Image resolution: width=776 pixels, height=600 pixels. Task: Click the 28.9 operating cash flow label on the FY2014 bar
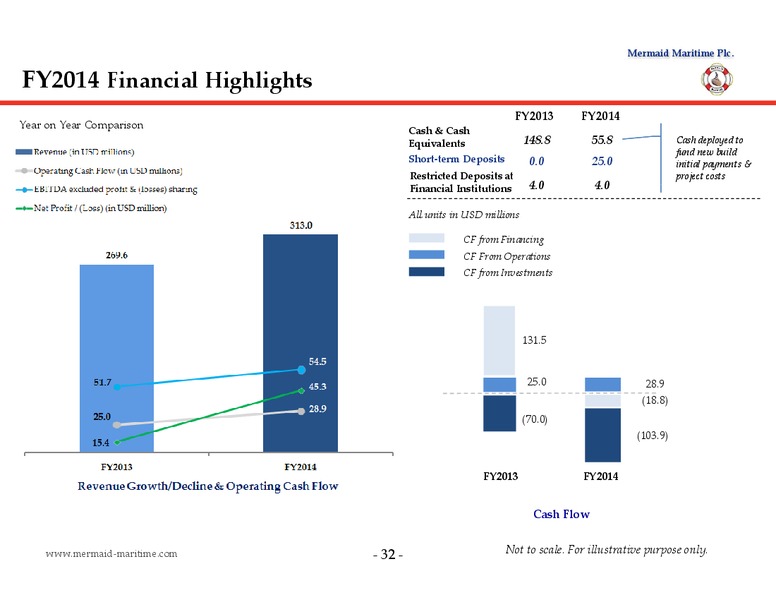[317, 409]
